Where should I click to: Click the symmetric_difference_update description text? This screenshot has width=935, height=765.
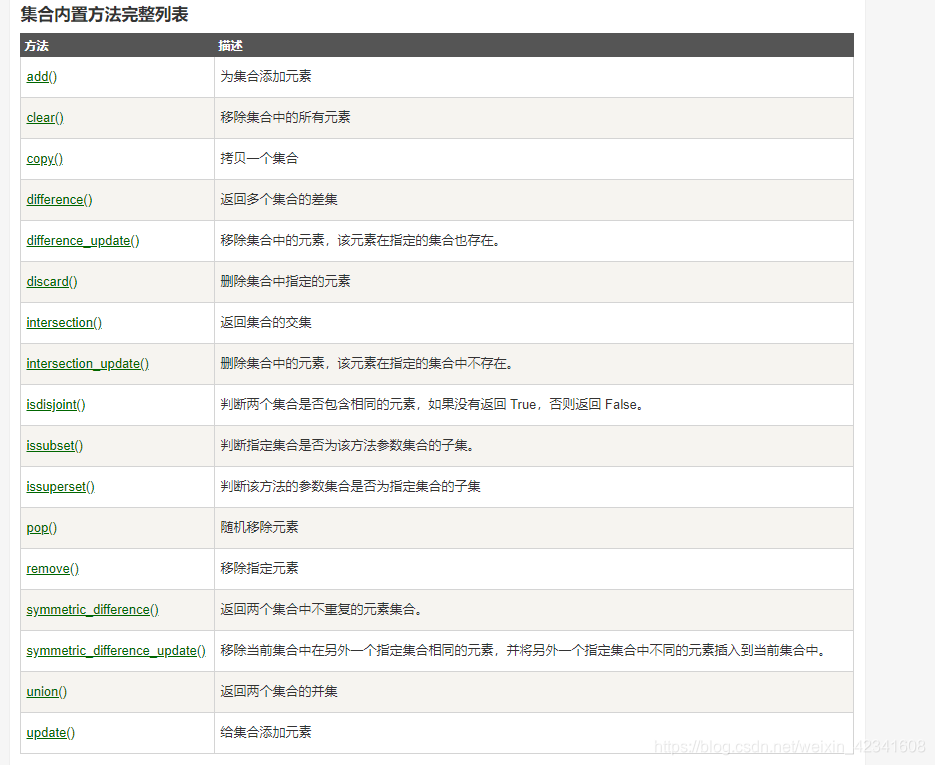tap(524, 651)
